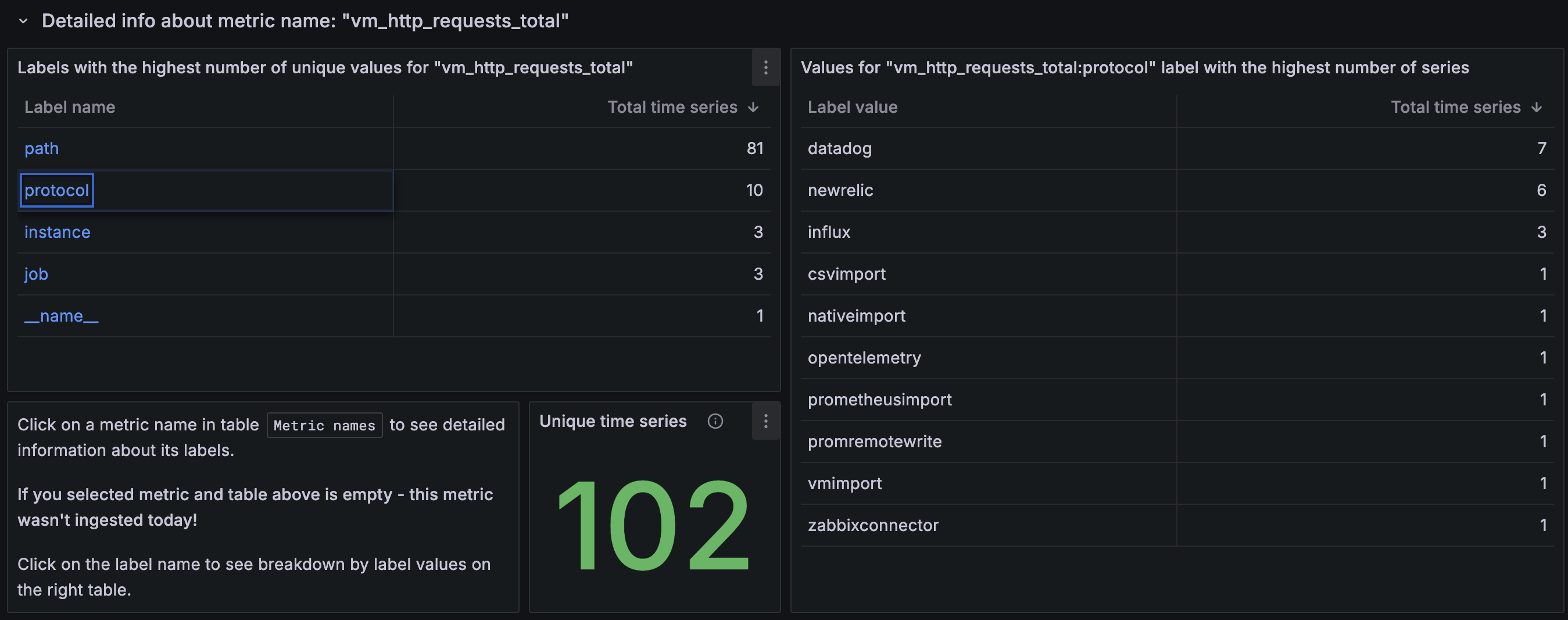Click the Labels with highest unique values title

click(324, 67)
